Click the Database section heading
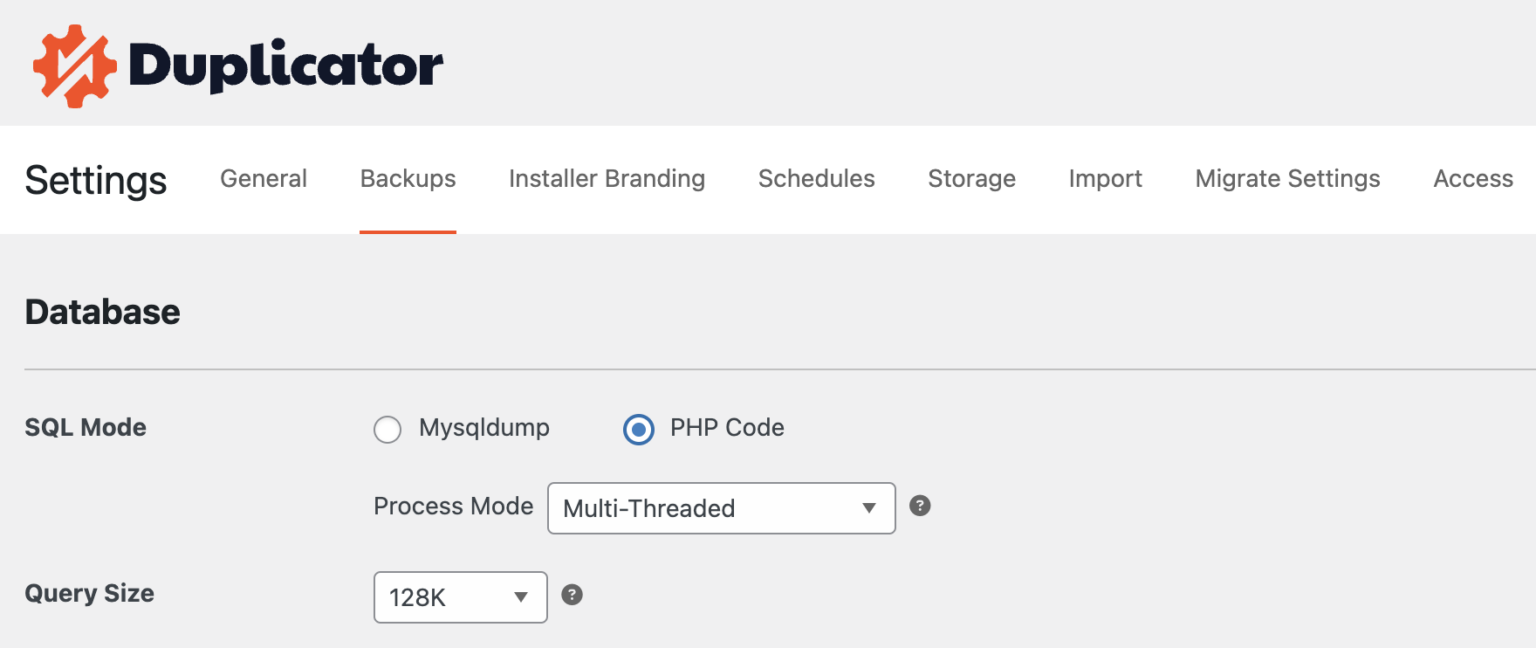1536x648 pixels. (x=102, y=312)
